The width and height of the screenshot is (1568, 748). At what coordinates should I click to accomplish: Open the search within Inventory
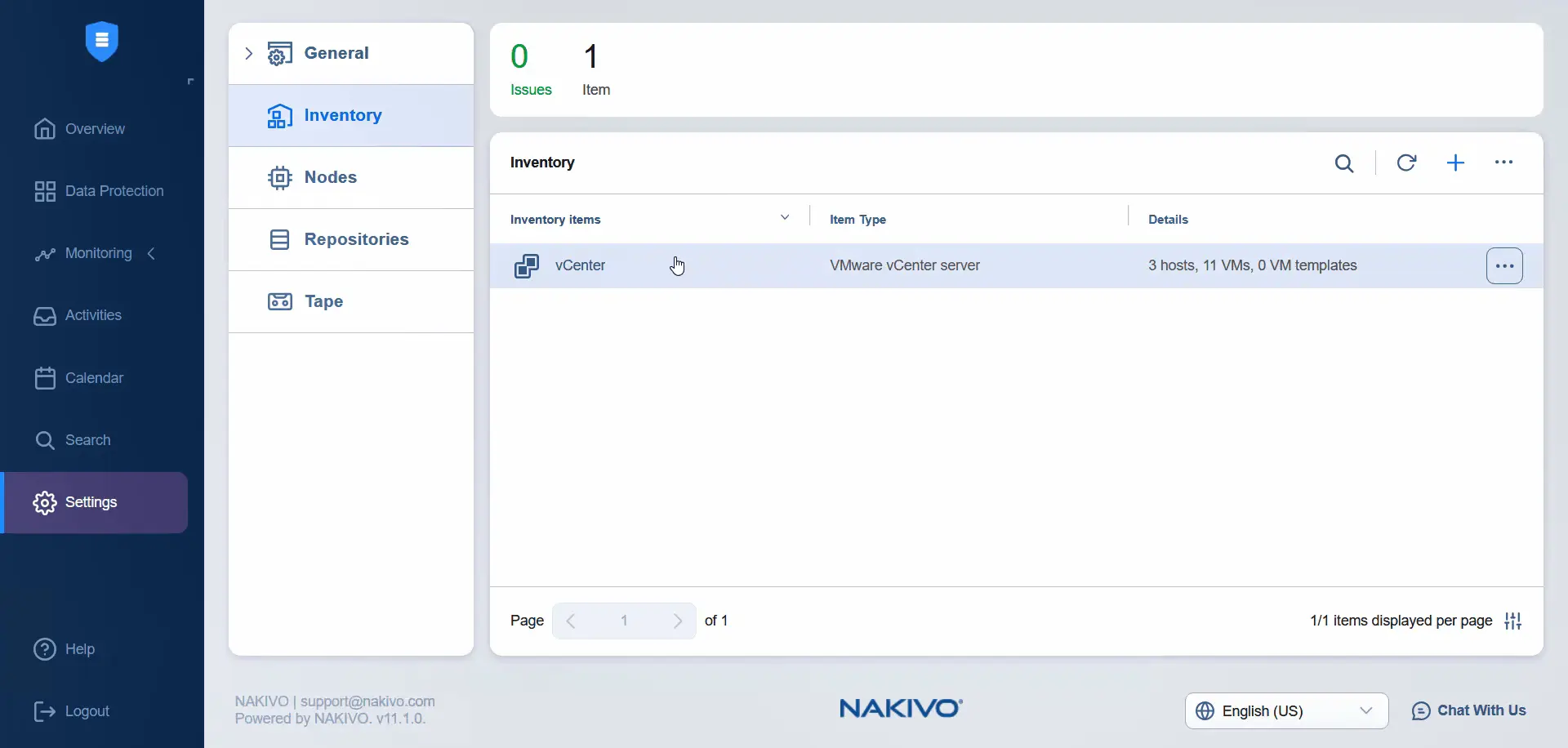(x=1344, y=163)
